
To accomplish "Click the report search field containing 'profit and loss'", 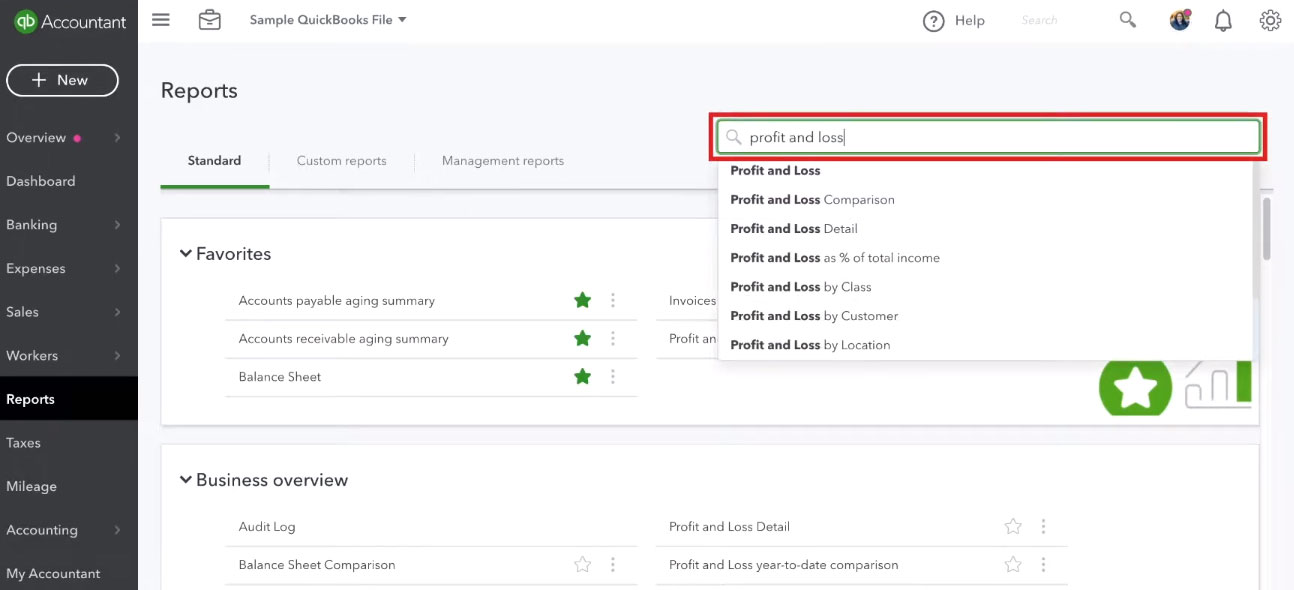I will [988, 137].
